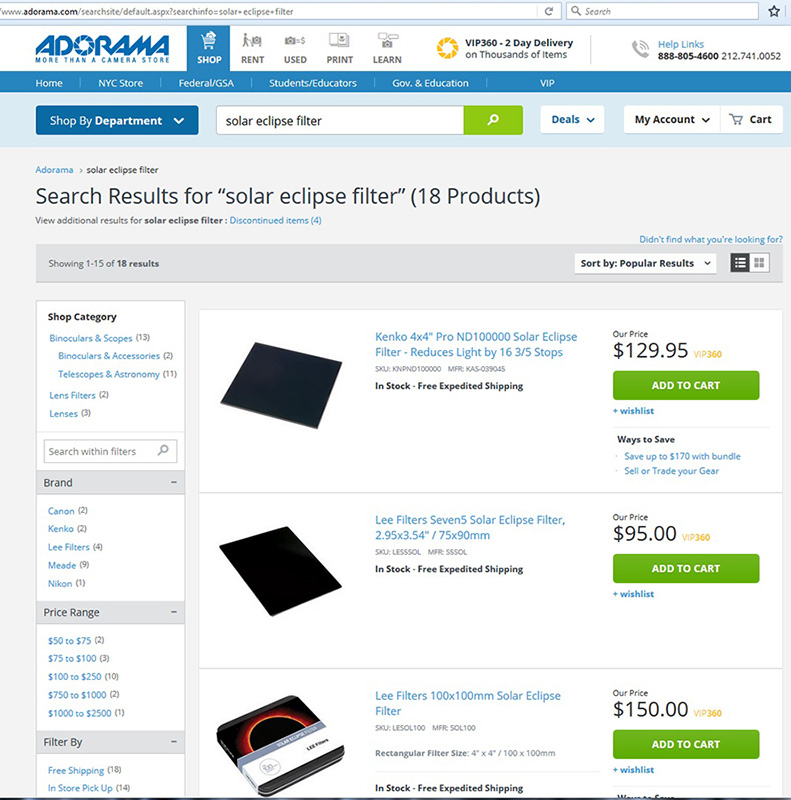The image size is (791, 800).
Task: Collapse the Brand filter section
Action: [x=174, y=482]
